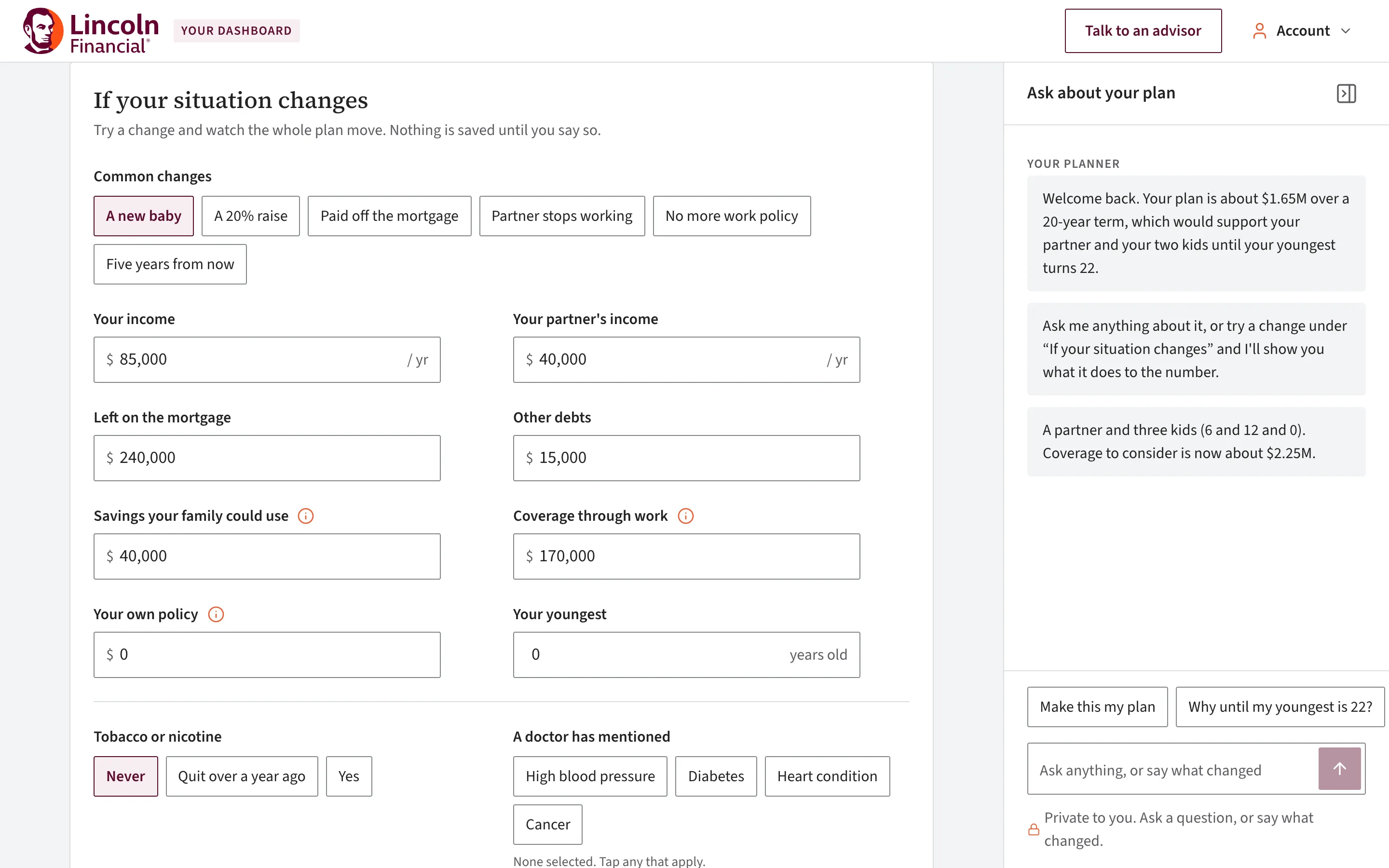Click the Account person icon
This screenshot has height=868, width=1389.
[x=1259, y=31]
